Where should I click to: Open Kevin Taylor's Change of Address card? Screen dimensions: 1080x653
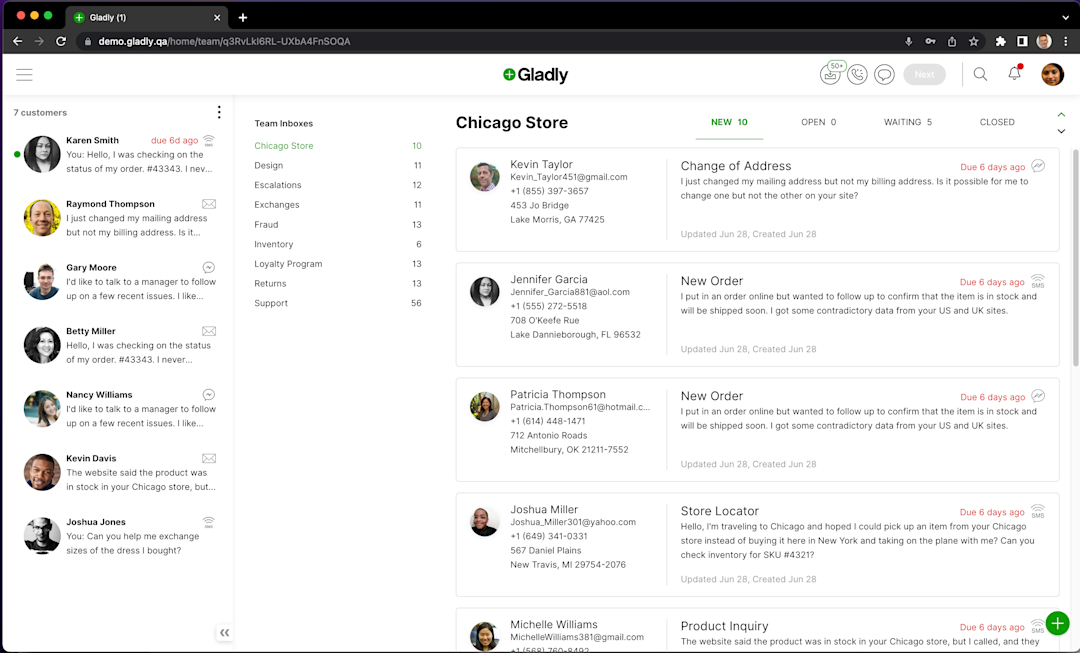point(757,199)
